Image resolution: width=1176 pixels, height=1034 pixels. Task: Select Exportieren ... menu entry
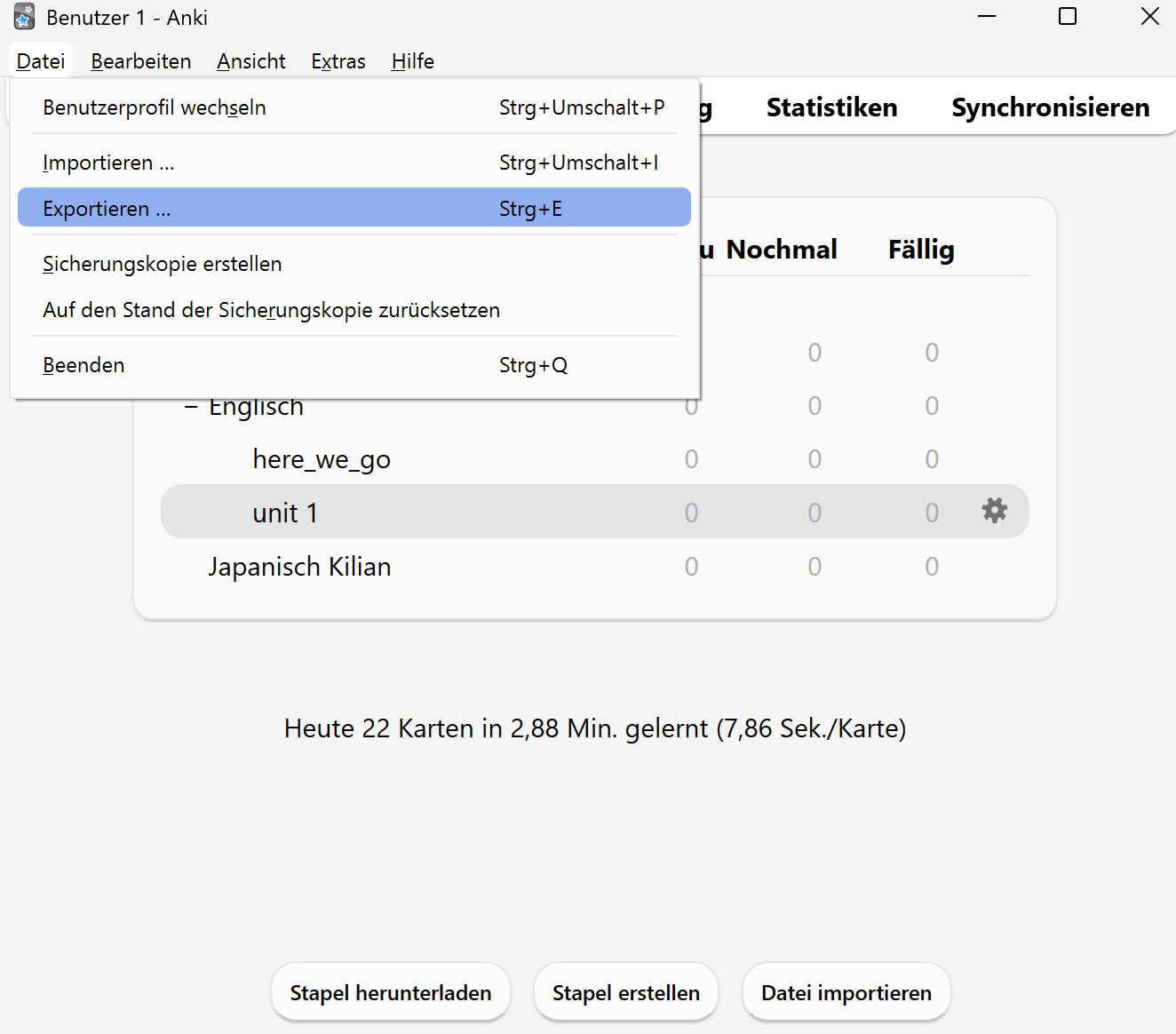coord(354,209)
